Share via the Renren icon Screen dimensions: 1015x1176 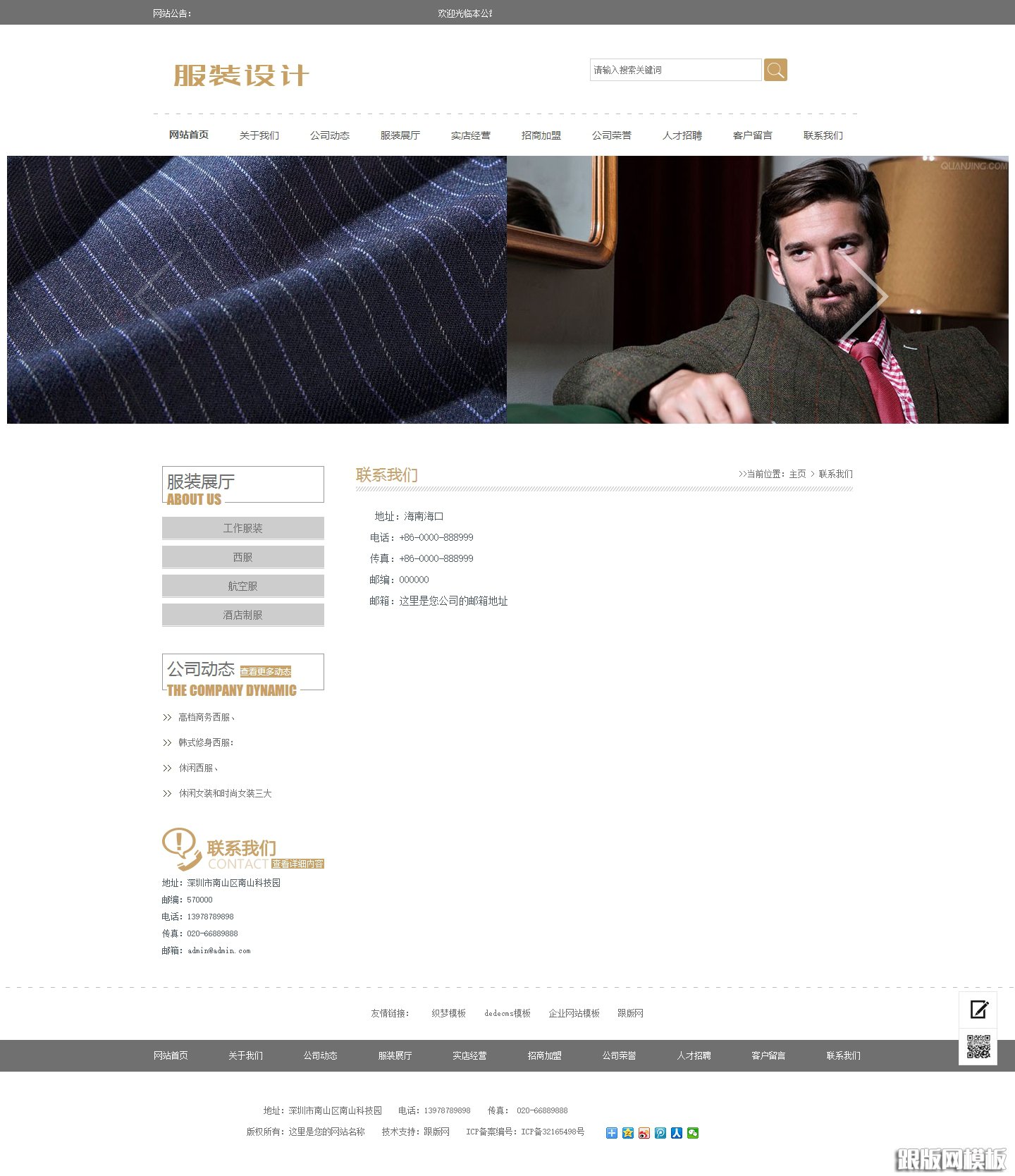[677, 1133]
